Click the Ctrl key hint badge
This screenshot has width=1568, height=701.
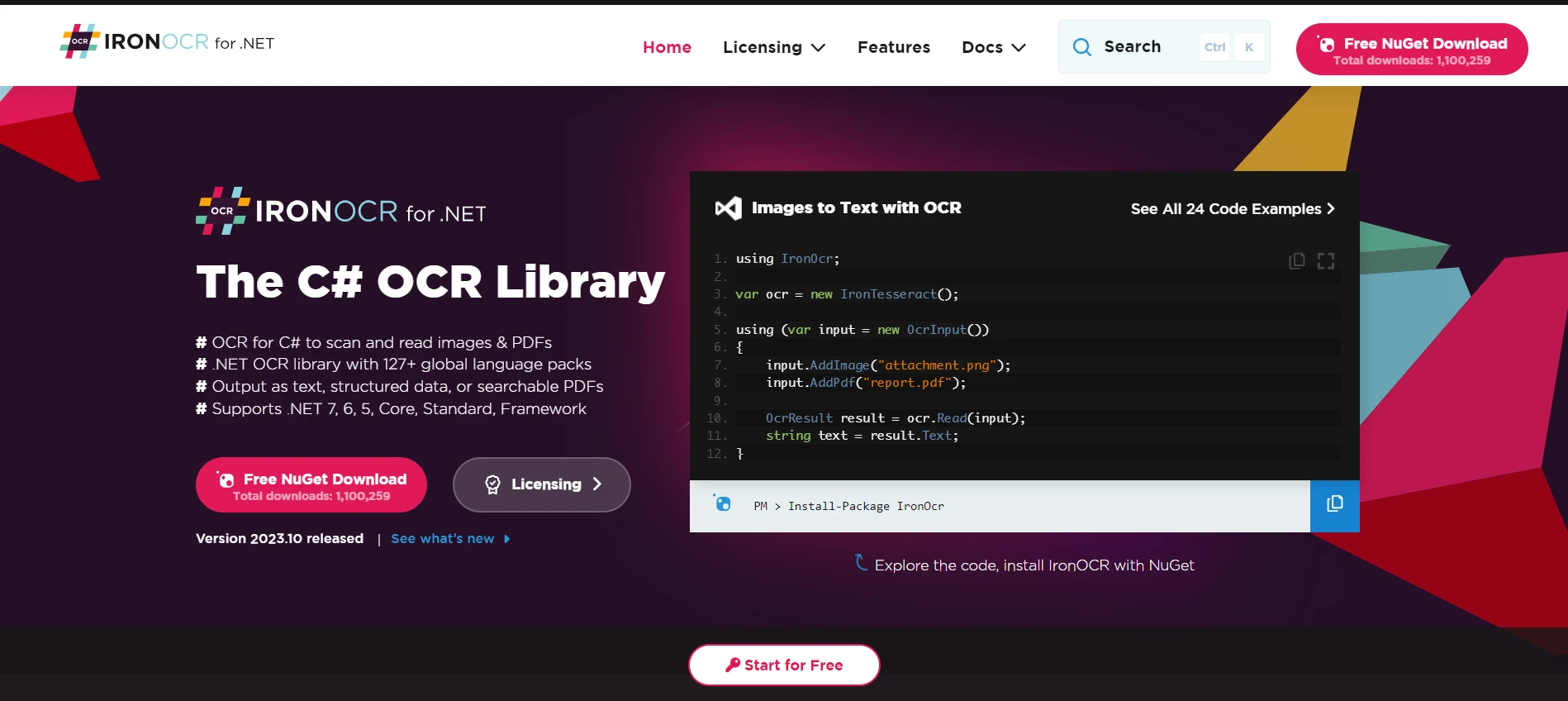pyautogui.click(x=1214, y=47)
